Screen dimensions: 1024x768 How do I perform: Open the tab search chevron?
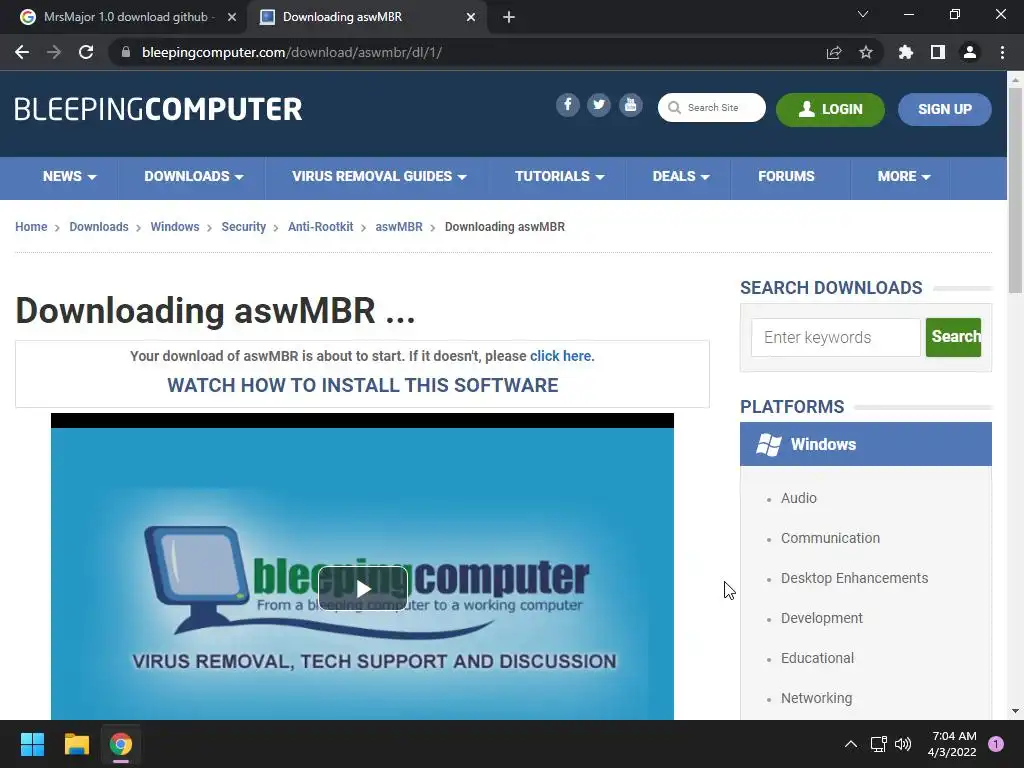click(863, 14)
